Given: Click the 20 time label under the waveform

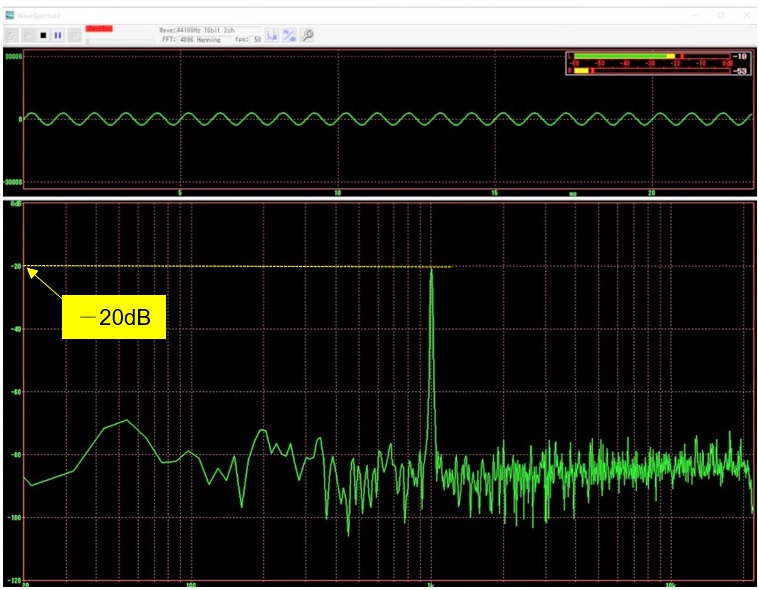Looking at the screenshot, I should pos(652,193).
